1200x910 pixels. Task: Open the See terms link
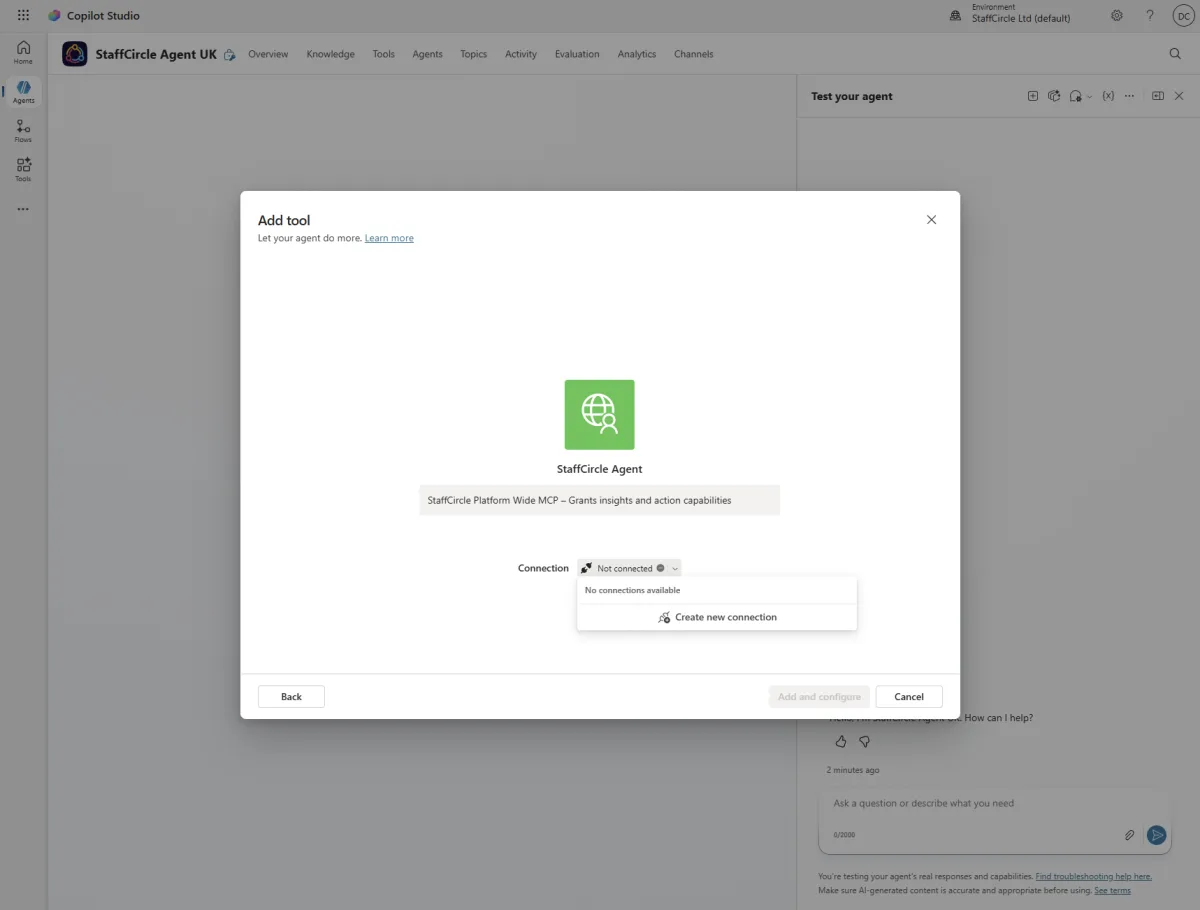point(1112,890)
